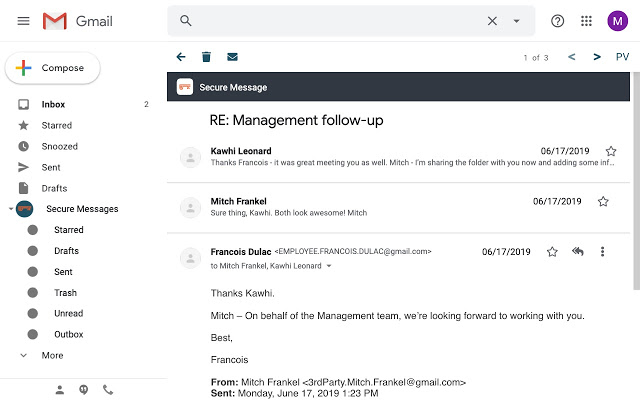Viewport: 640px width, 400px height.
Task: Open Sent under Secure Messages
Action: [x=63, y=272]
